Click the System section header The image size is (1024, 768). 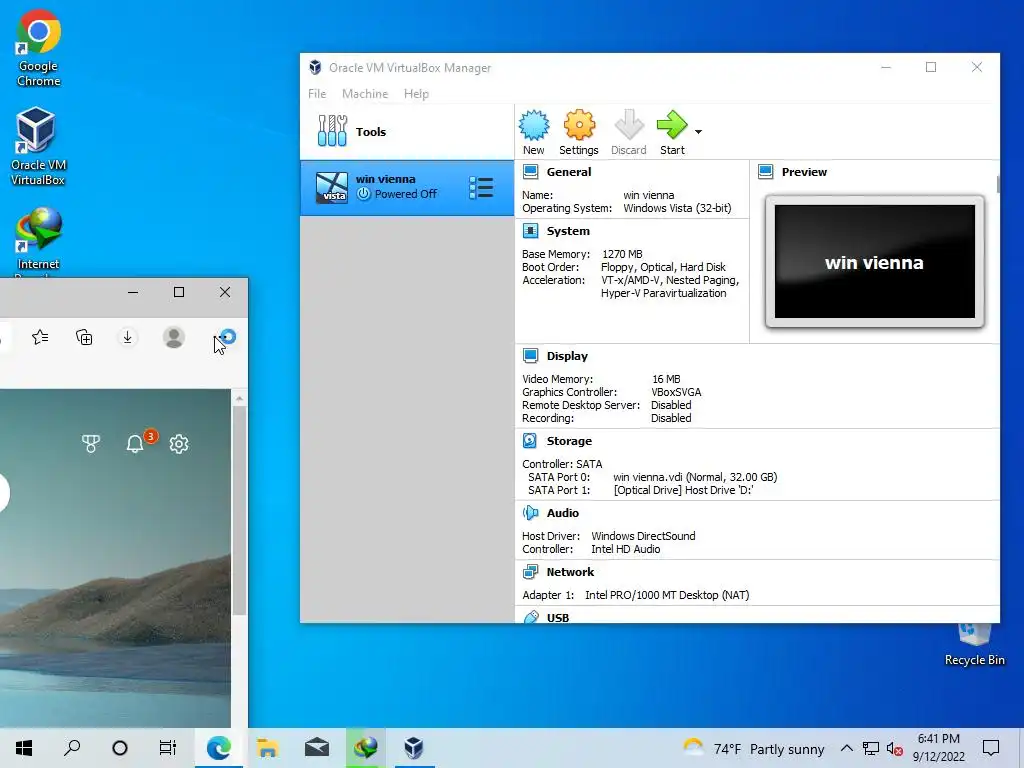click(568, 231)
